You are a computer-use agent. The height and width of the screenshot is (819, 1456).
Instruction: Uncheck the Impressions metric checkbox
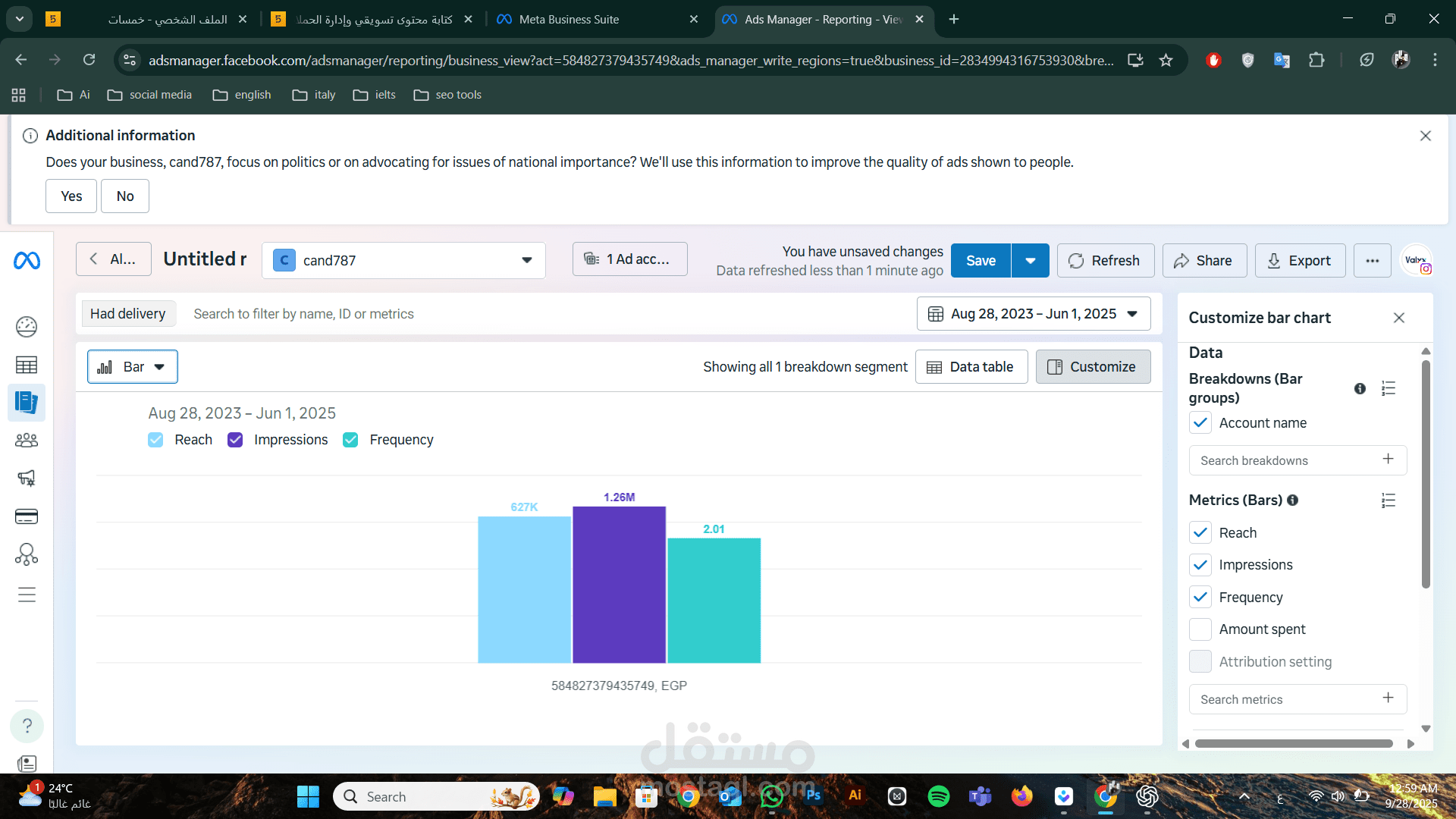(1200, 565)
